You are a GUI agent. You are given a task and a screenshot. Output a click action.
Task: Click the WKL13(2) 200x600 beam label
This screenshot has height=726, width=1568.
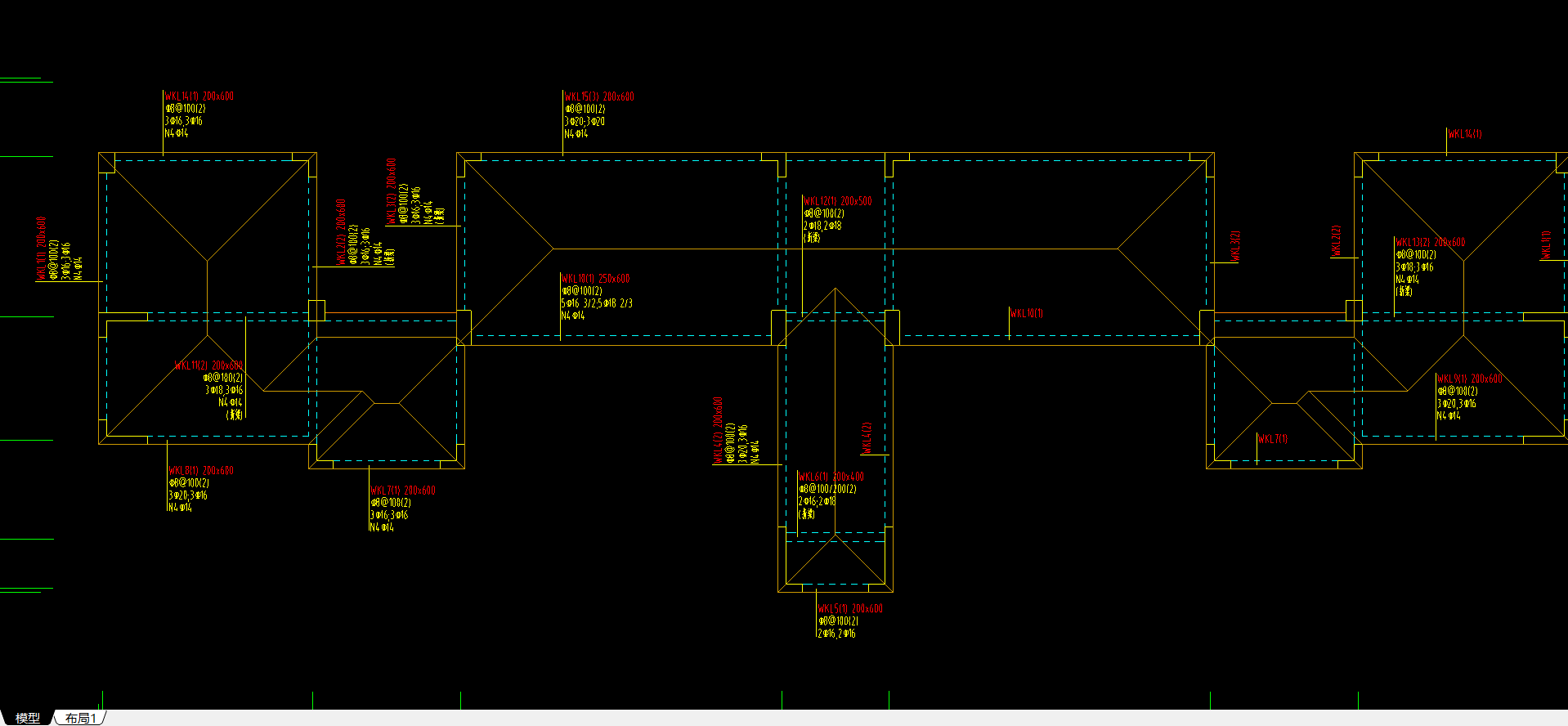pos(1431,243)
